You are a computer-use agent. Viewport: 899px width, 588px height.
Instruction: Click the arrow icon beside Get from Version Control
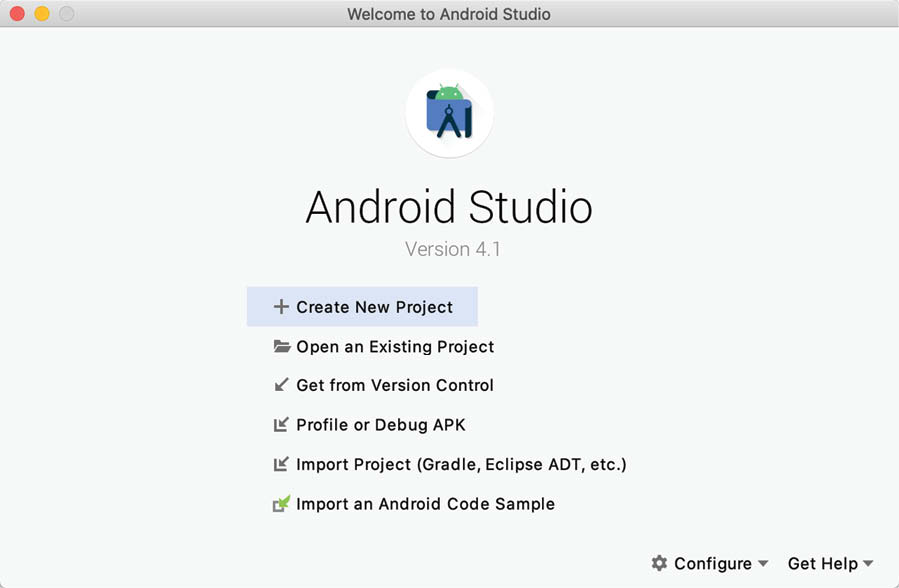click(x=281, y=385)
